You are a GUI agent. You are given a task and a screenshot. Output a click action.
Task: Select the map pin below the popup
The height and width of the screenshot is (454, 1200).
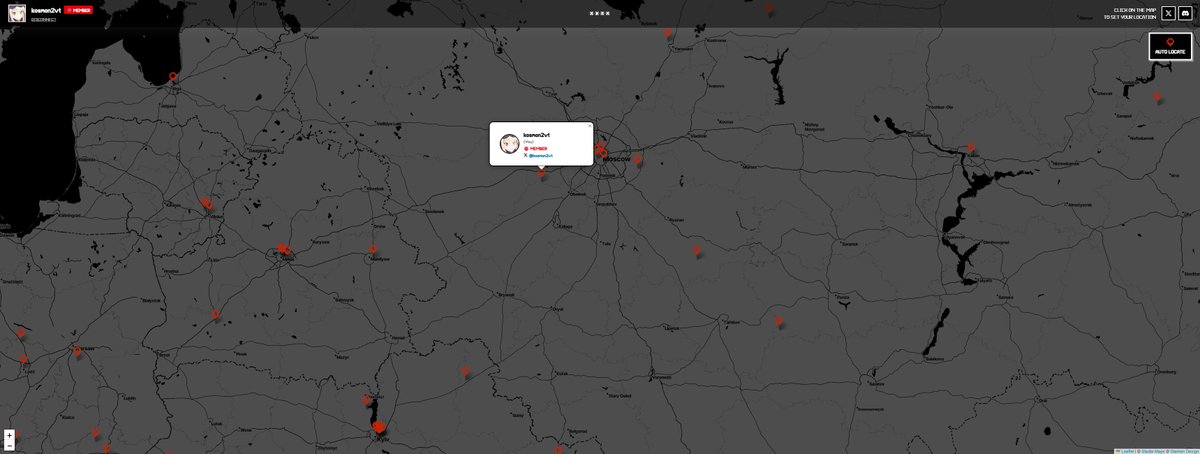pos(542,173)
